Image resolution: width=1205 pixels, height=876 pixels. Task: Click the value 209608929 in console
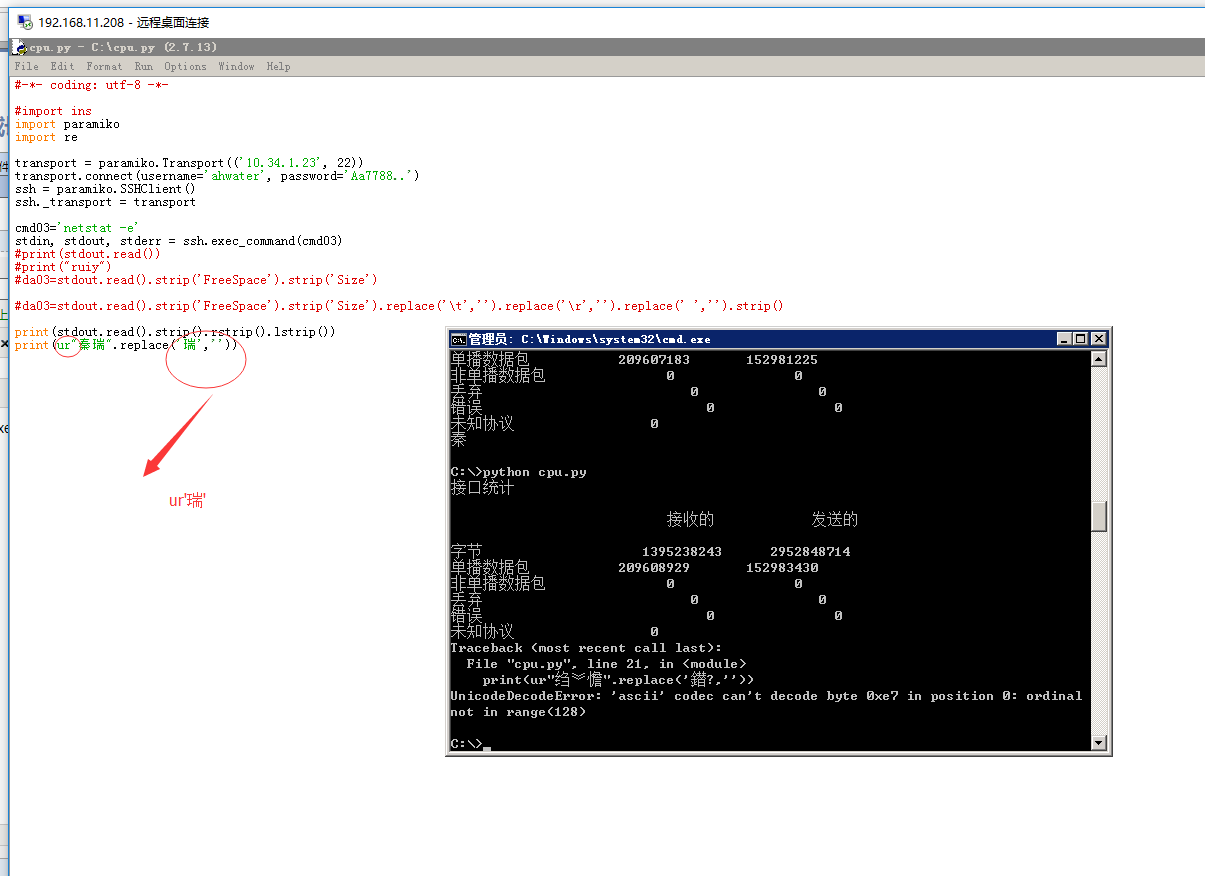point(654,568)
